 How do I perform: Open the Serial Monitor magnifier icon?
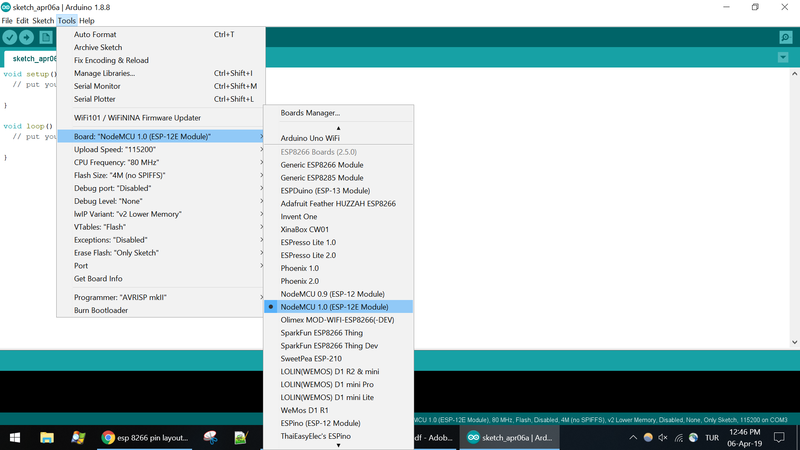coord(786,37)
